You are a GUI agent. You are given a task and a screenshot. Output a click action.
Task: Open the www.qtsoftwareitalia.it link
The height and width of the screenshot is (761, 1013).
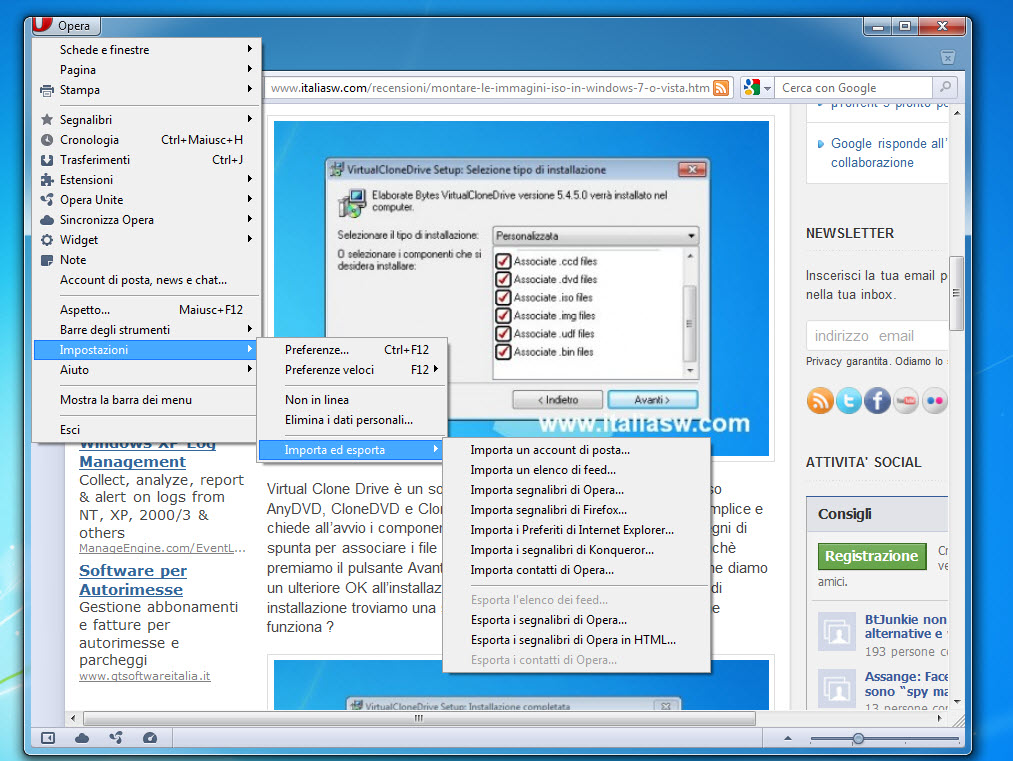point(145,676)
